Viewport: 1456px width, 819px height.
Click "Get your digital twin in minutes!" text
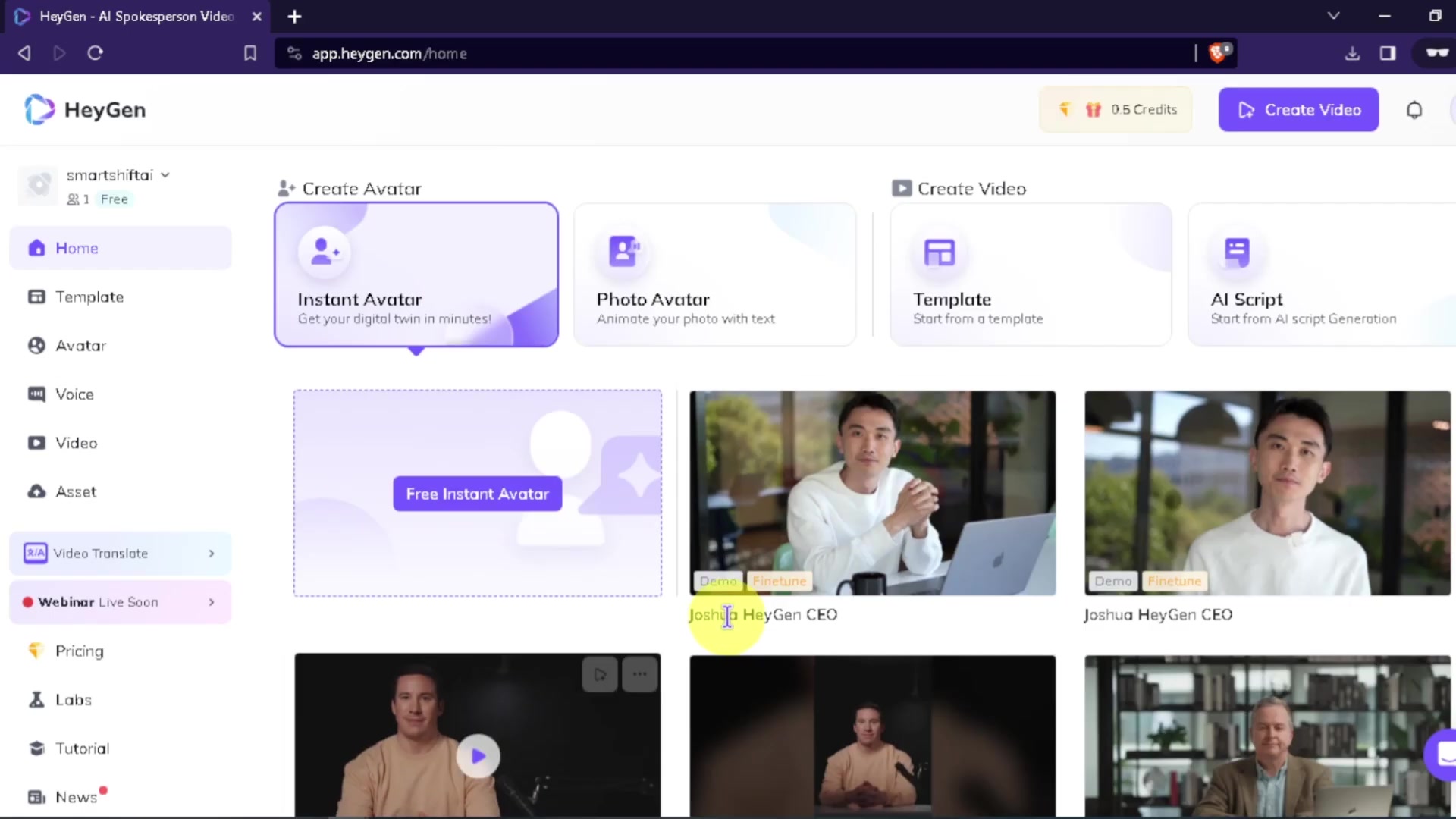(x=394, y=319)
